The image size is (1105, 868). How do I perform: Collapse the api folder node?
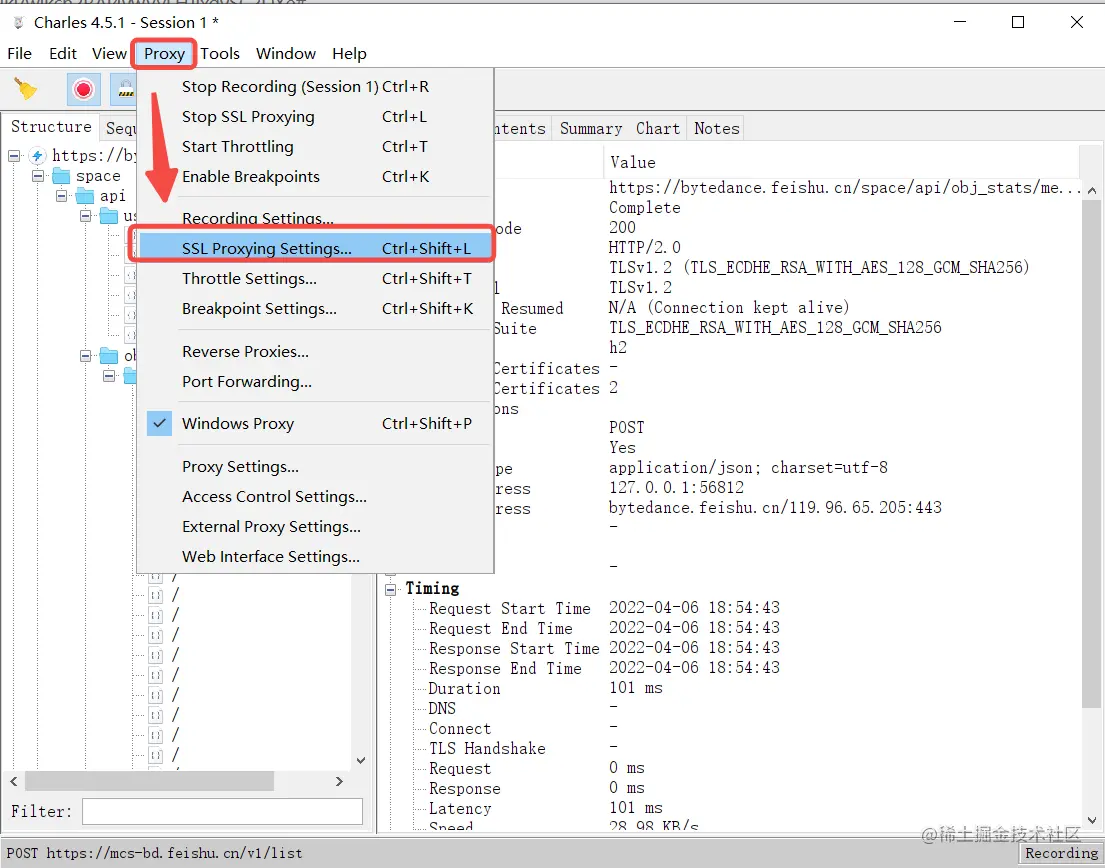pos(62,195)
